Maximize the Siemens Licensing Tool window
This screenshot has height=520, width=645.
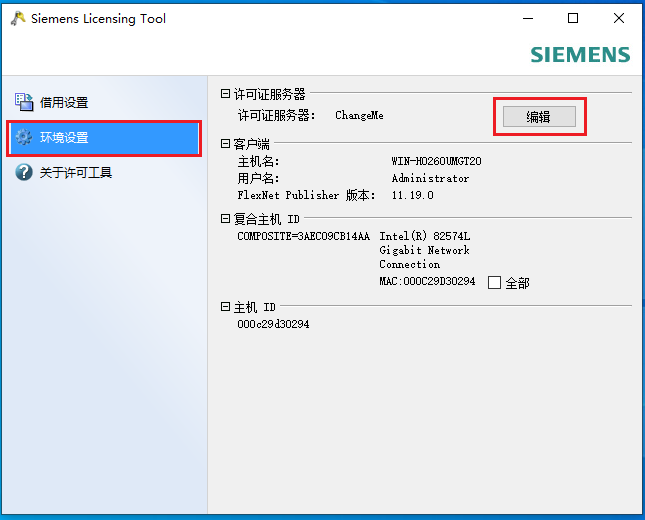tap(573, 18)
